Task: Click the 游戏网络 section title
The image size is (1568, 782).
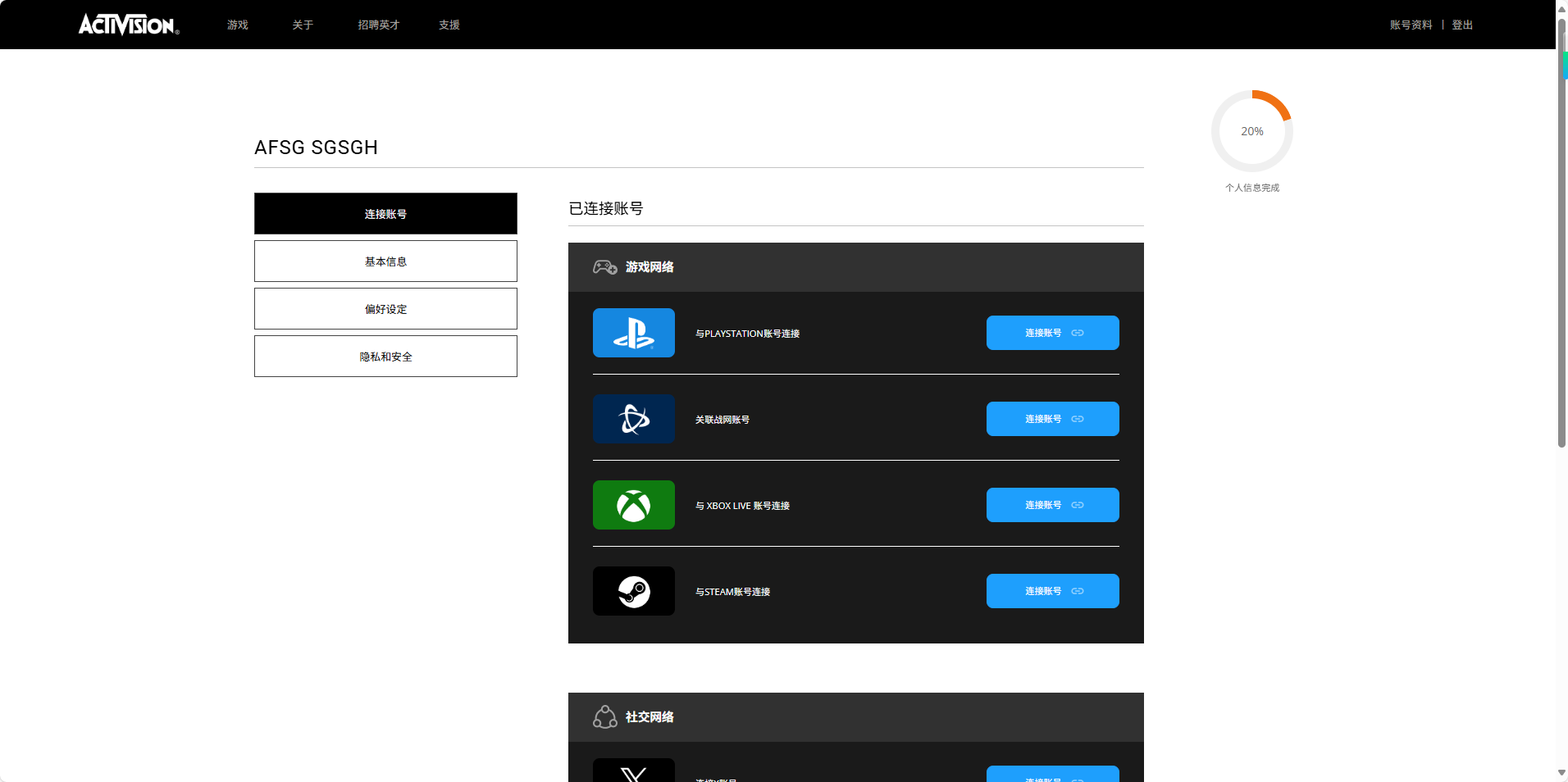Action: (x=650, y=267)
